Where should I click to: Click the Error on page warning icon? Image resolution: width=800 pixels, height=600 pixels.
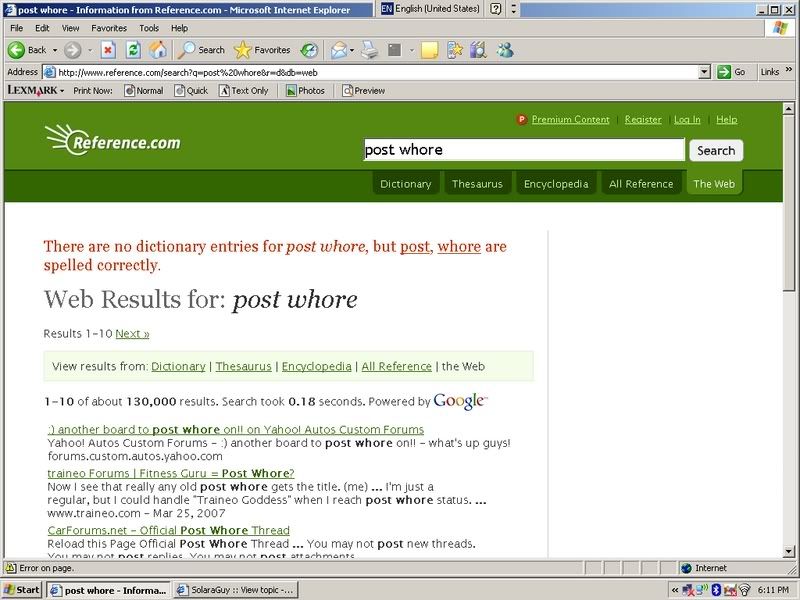pos(10,568)
